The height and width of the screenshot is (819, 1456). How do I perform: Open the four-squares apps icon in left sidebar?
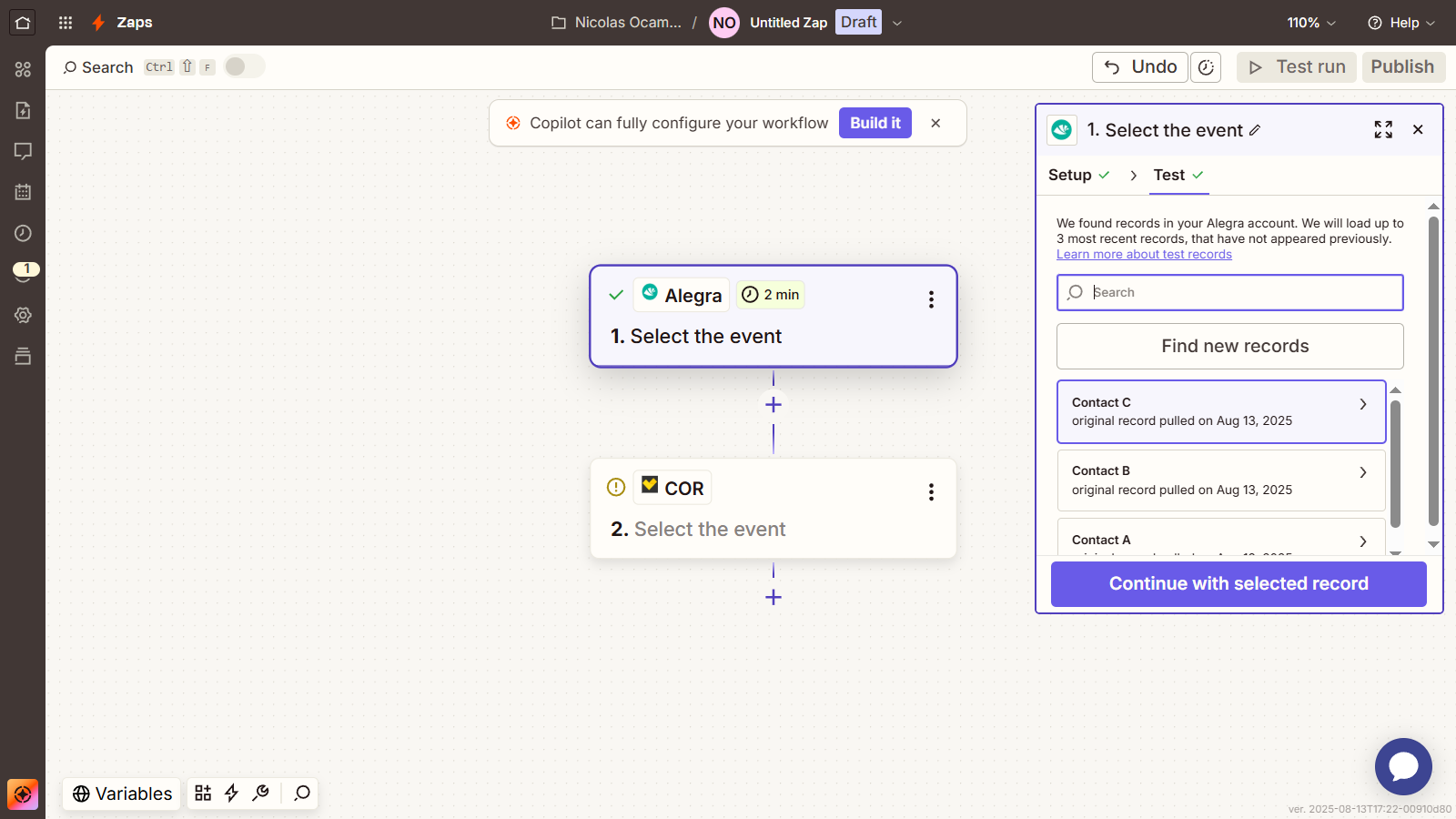[x=23, y=69]
